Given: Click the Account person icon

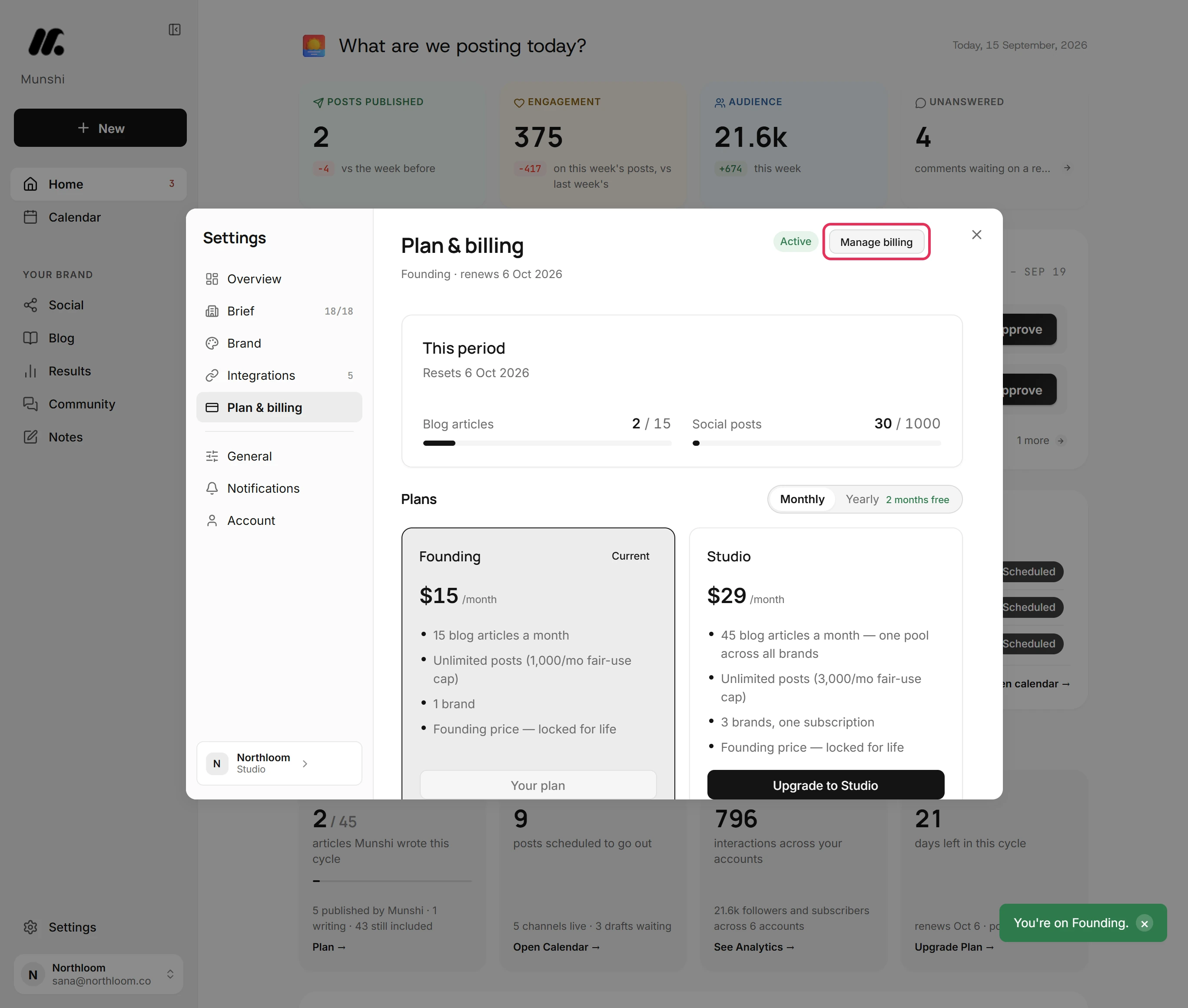Looking at the screenshot, I should tap(212, 521).
